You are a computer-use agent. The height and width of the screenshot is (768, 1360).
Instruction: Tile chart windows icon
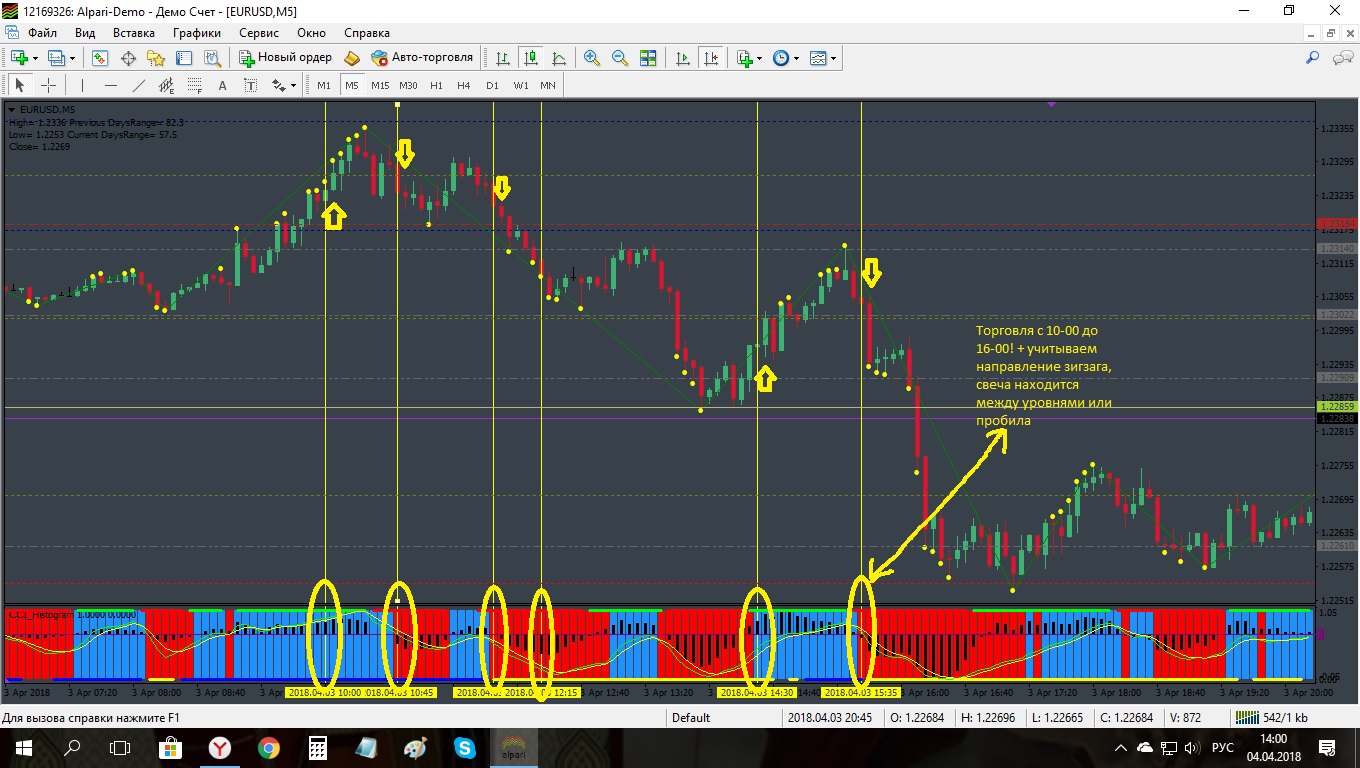pos(648,58)
